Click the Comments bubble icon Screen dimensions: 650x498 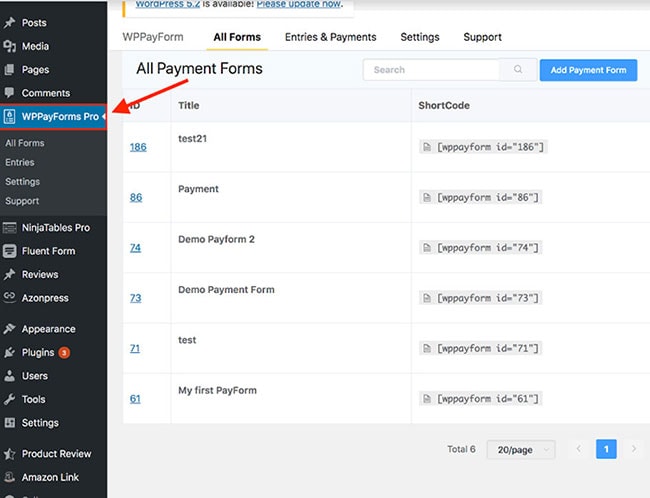[9, 92]
